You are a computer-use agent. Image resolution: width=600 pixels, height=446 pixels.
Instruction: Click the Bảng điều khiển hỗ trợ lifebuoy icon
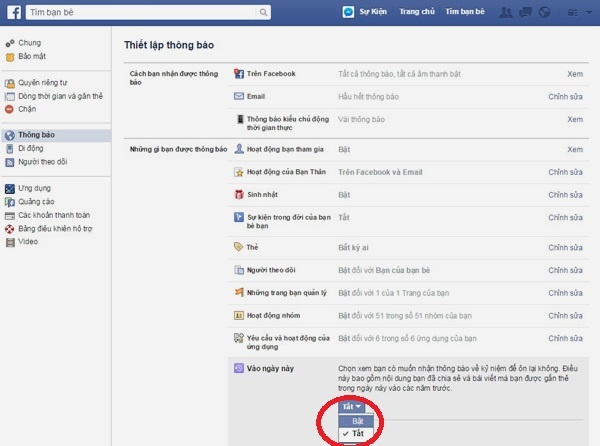[x=10, y=229]
